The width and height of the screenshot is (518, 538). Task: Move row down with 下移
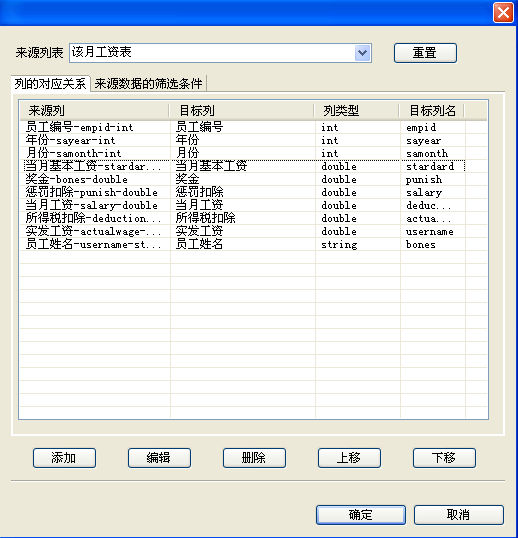pos(444,458)
